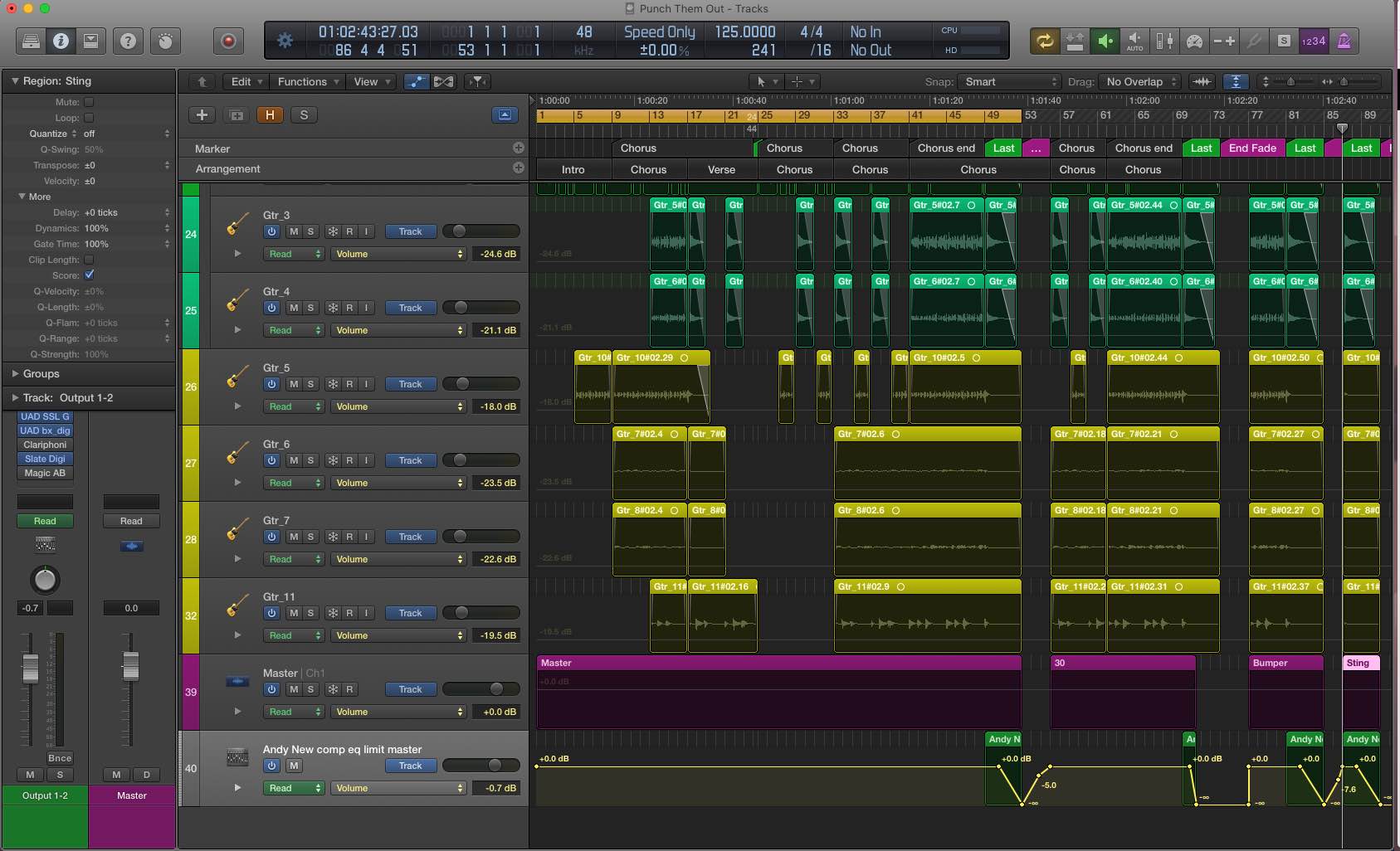Toggle the orange H hide tracks button
The image size is (1400, 851).
(270, 115)
